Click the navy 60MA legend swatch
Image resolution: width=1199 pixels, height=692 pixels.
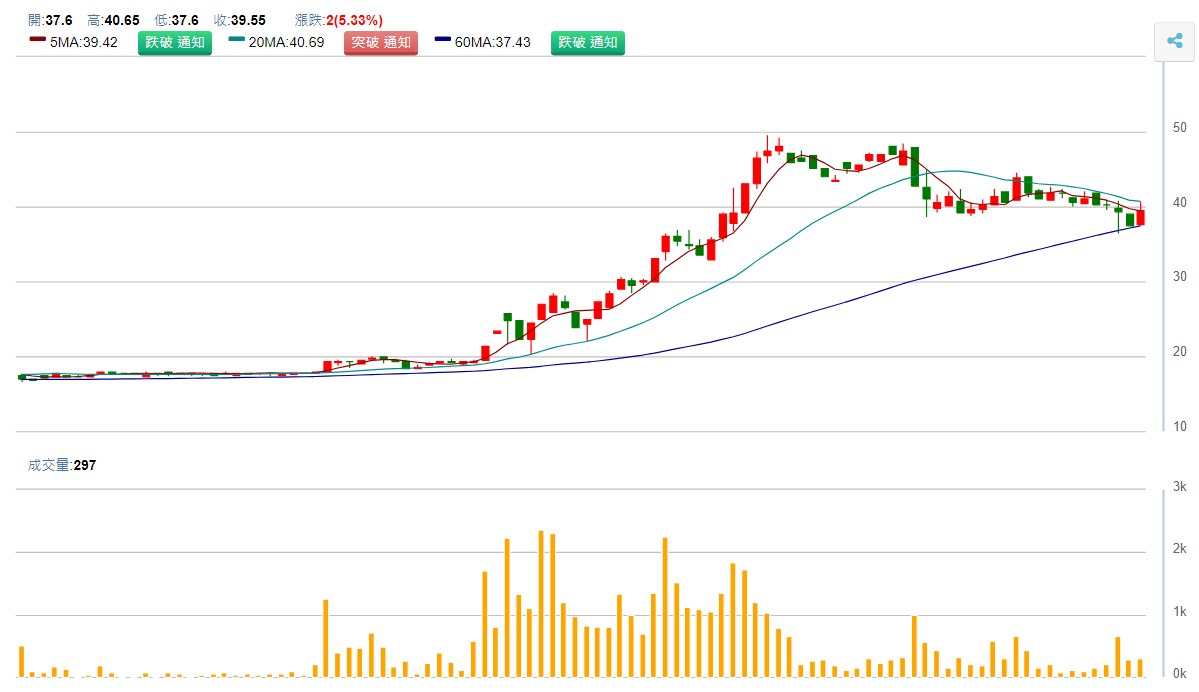444,39
